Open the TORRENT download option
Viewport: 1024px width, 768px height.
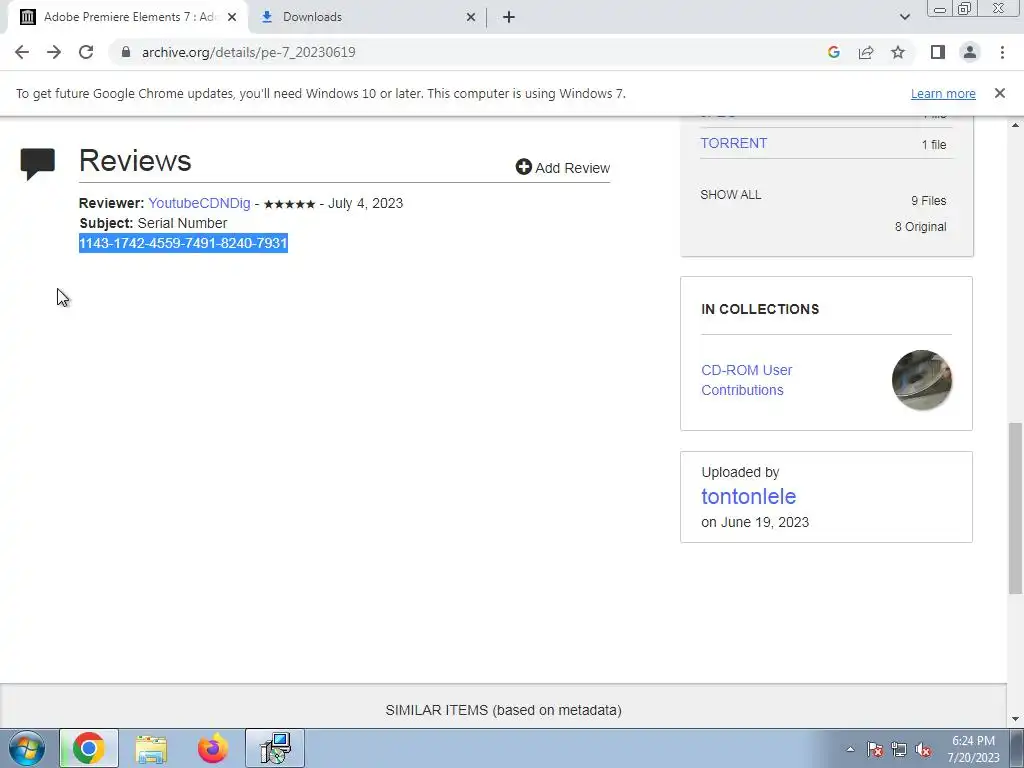733,143
